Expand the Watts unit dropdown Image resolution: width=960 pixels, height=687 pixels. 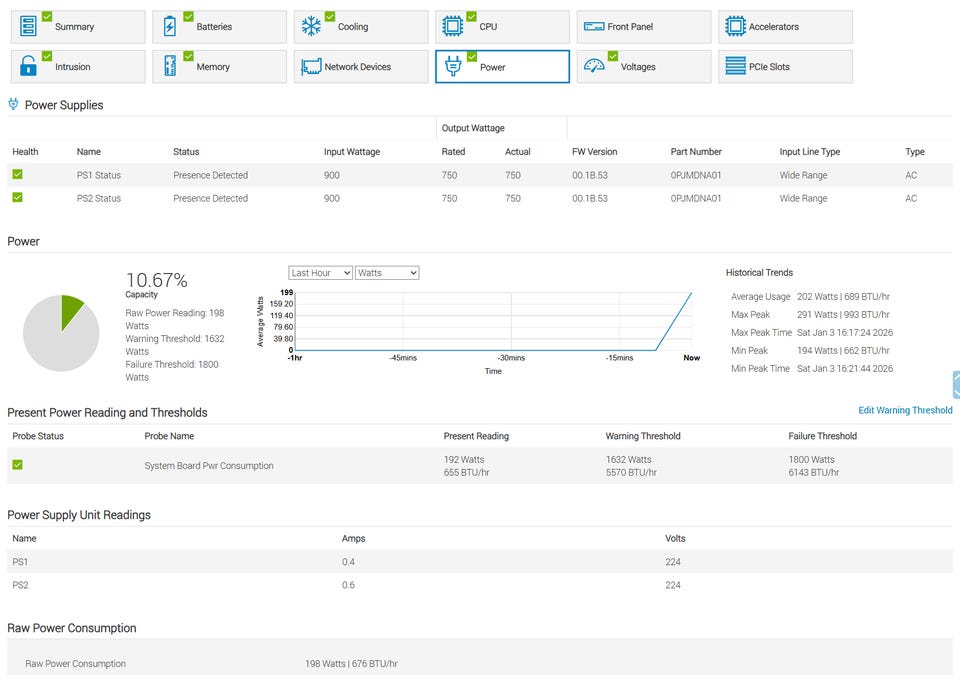pyautogui.click(x=386, y=273)
